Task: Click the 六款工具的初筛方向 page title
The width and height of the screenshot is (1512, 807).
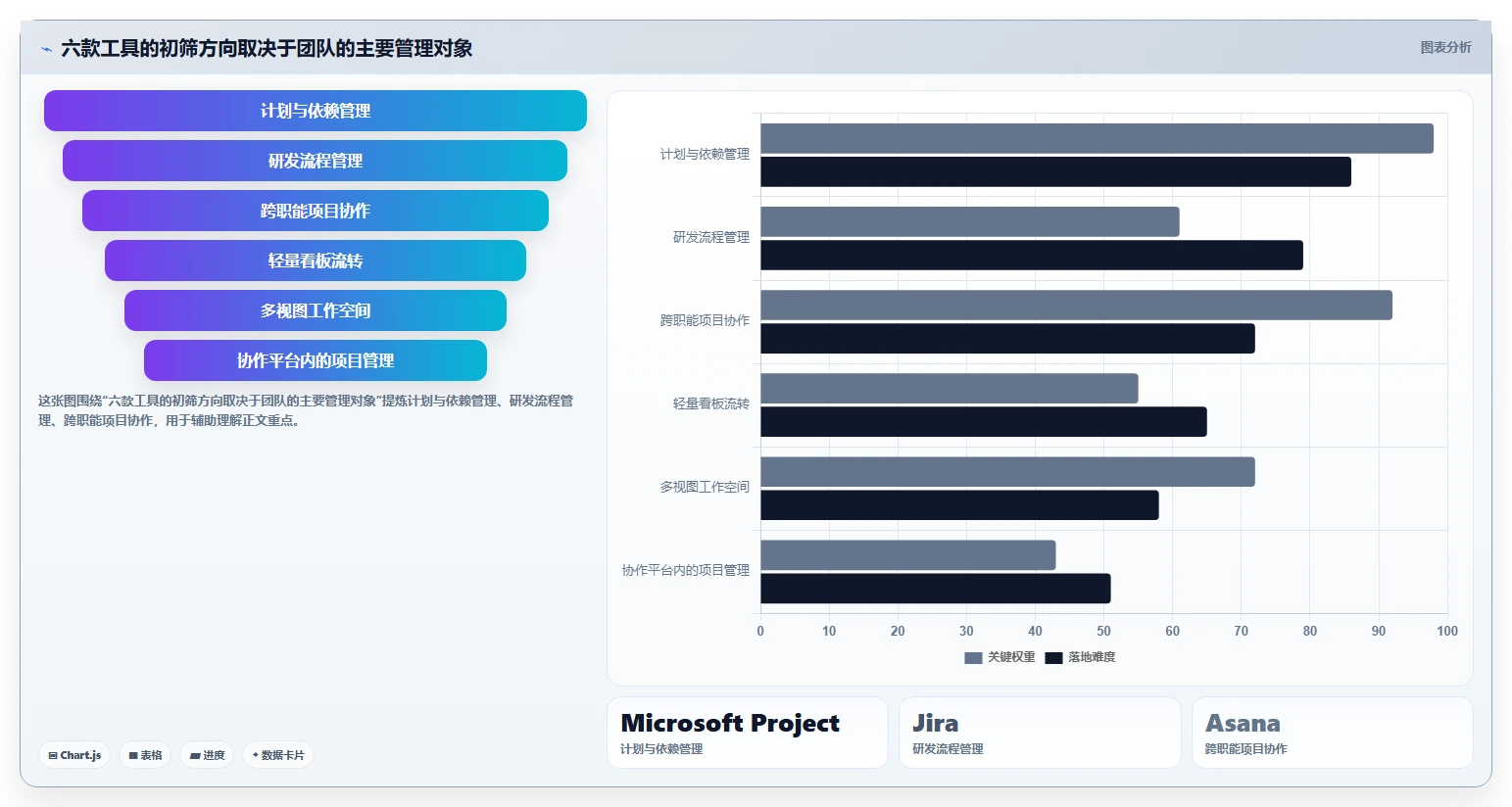Action: [x=267, y=48]
